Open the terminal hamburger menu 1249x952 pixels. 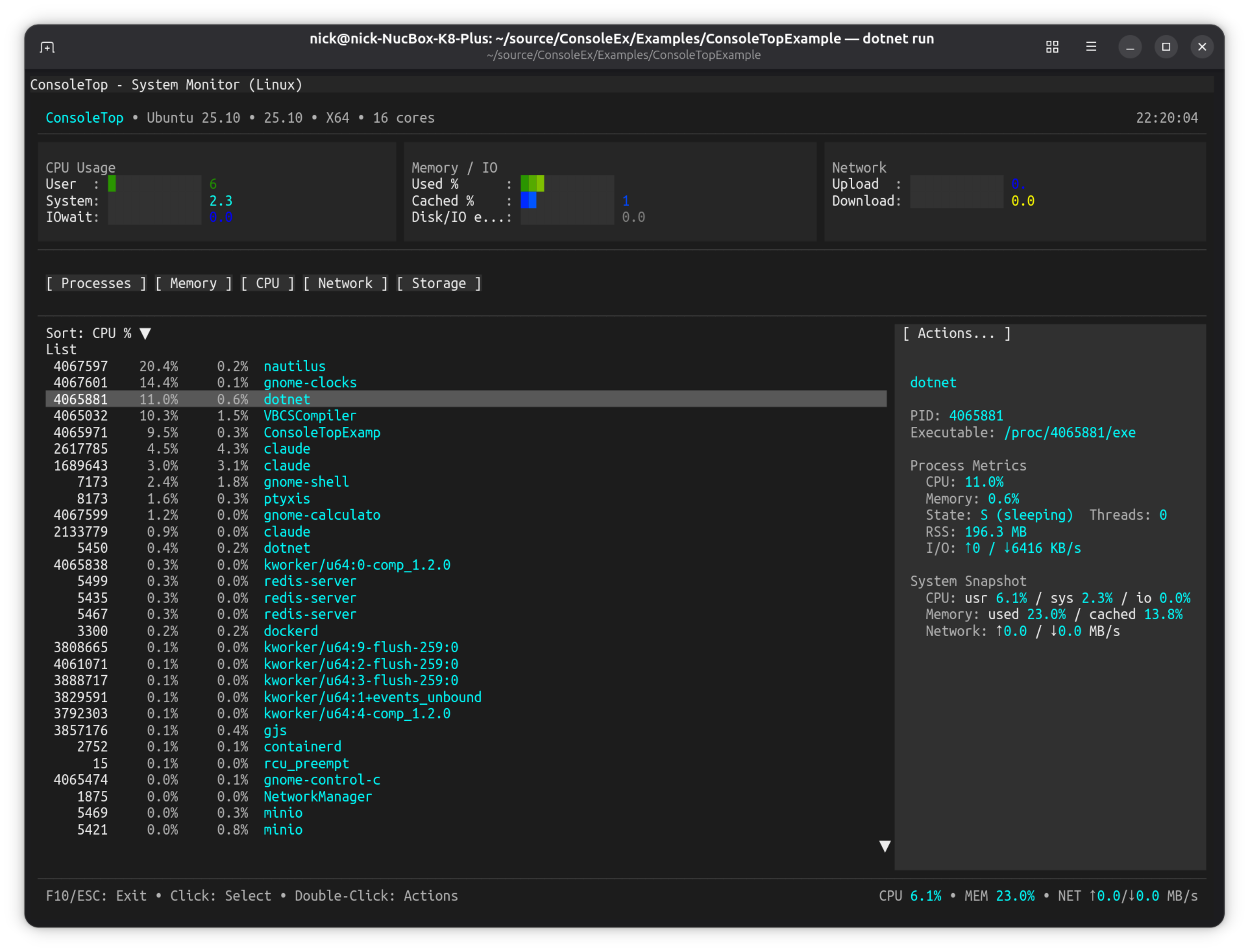pos(1091,47)
